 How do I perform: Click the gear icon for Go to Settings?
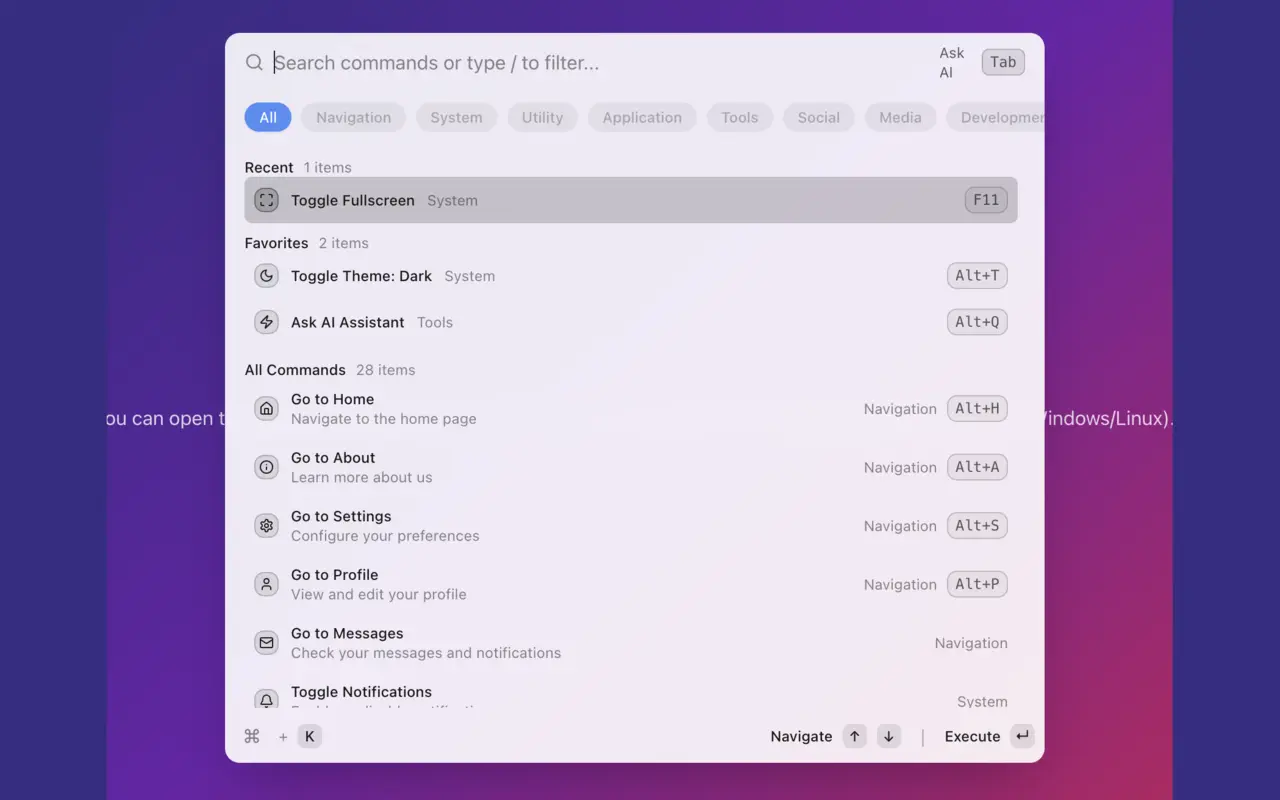point(266,526)
